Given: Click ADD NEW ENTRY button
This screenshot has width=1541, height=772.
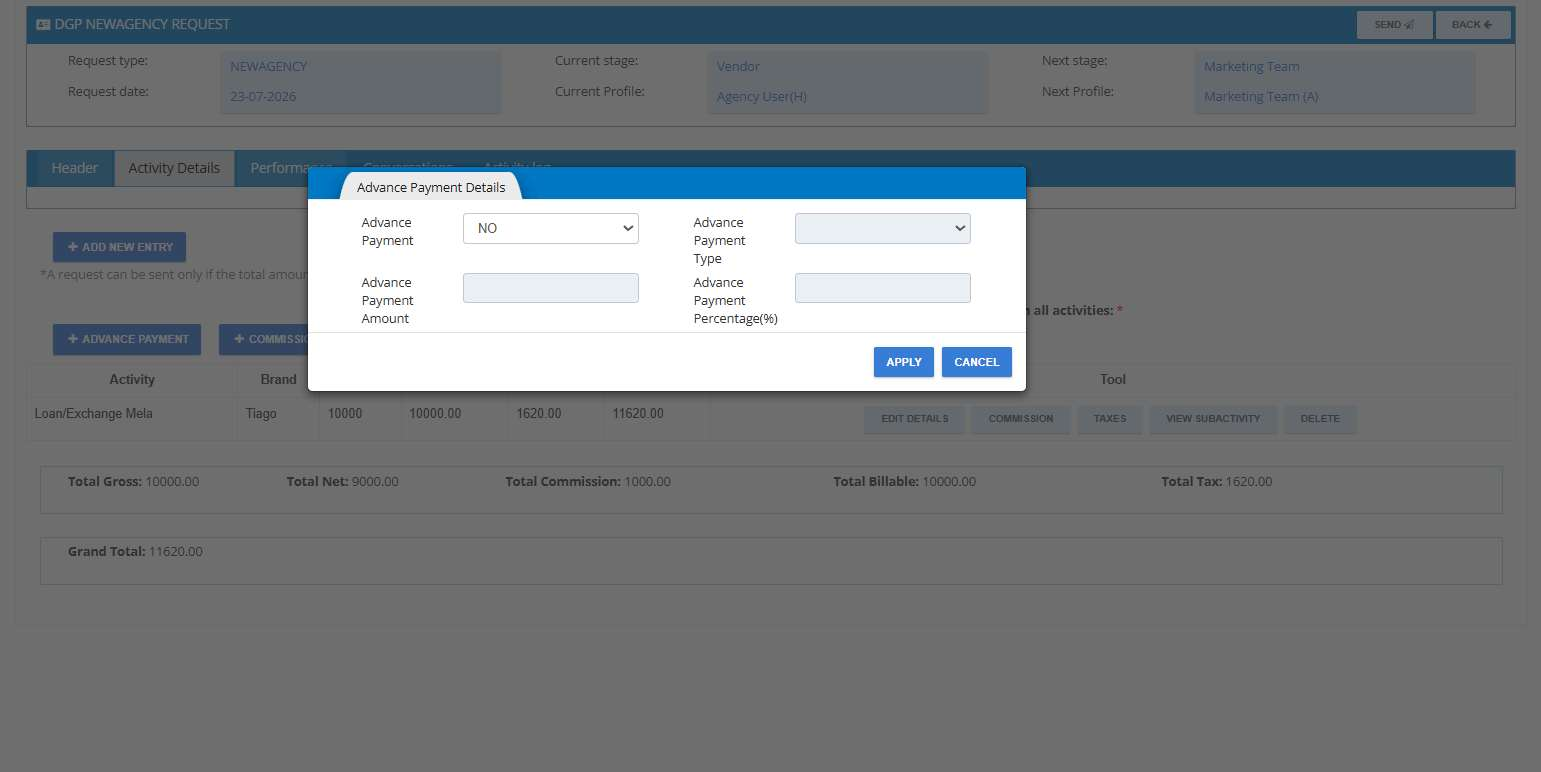Looking at the screenshot, I should click(119, 247).
